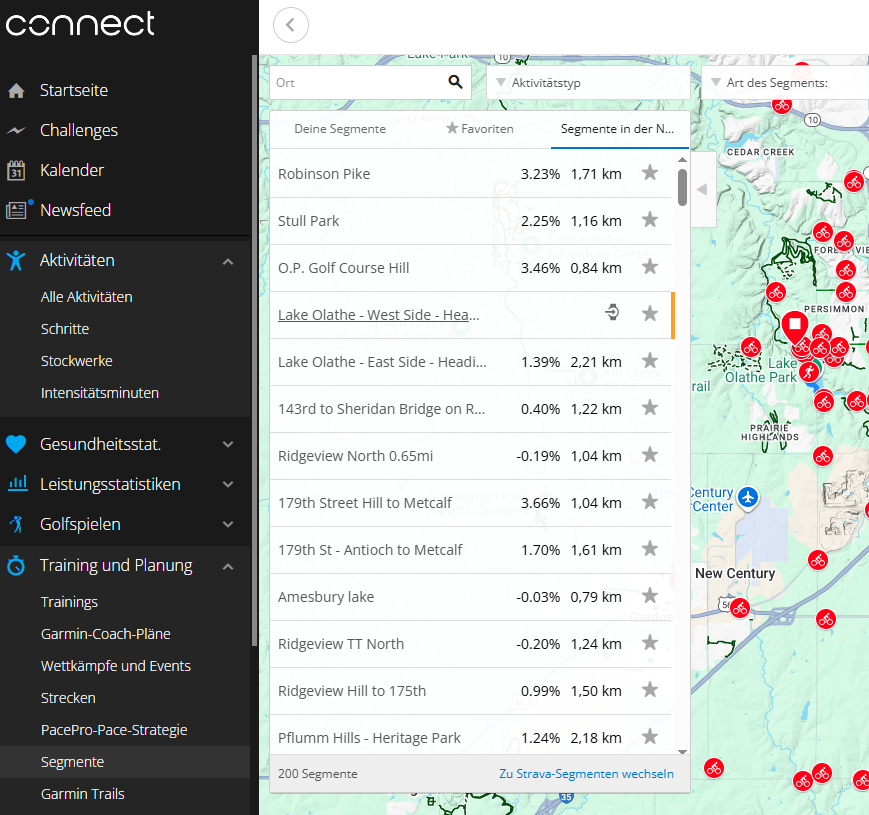Viewport: 869px width, 815px height.
Task: Star the Amesbury lake segment
Action: tap(650, 596)
